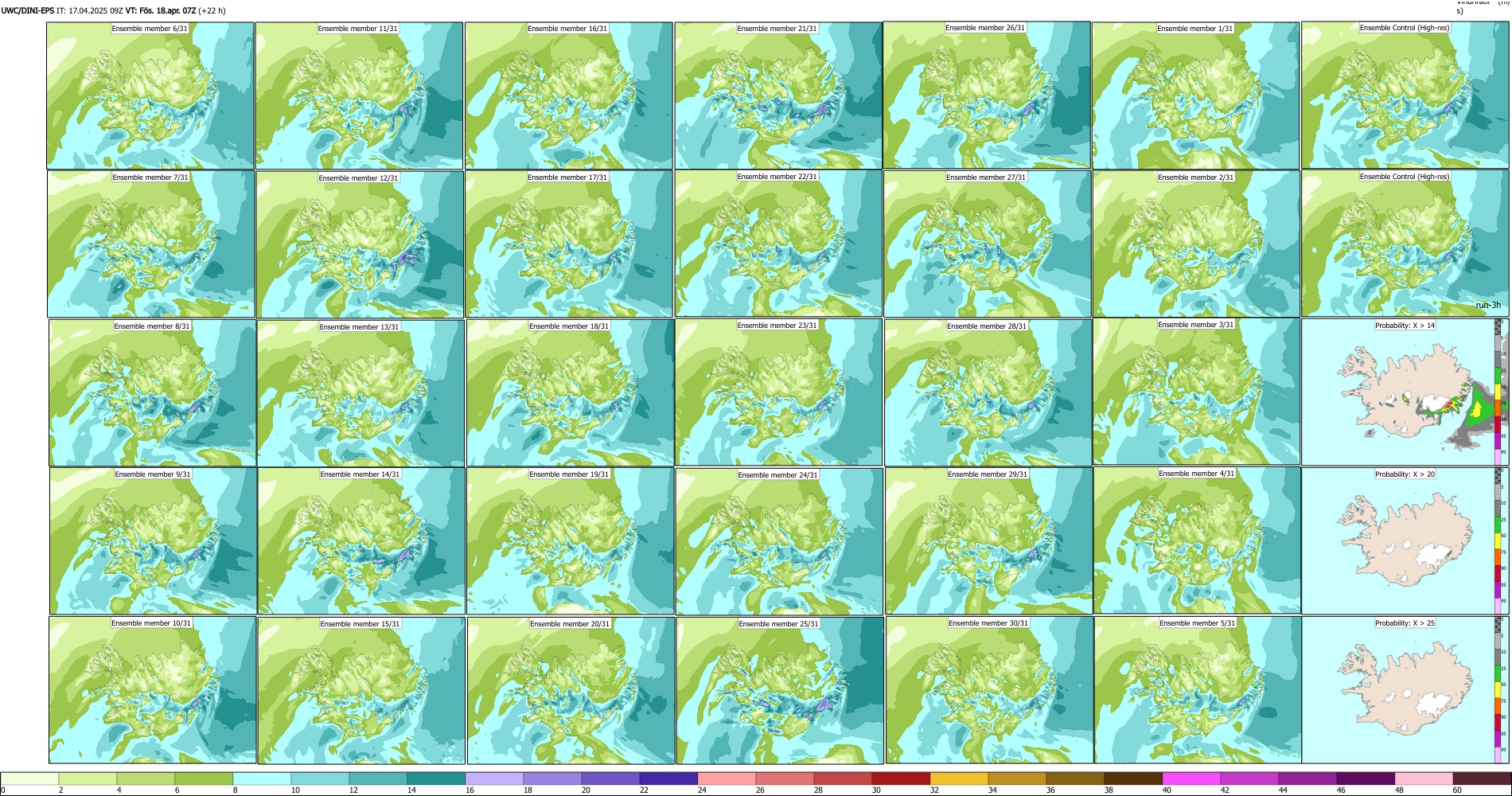1512x796 pixels.
Task: Select the dark blue 22–24 legend swatch
Action: pyautogui.click(x=668, y=778)
